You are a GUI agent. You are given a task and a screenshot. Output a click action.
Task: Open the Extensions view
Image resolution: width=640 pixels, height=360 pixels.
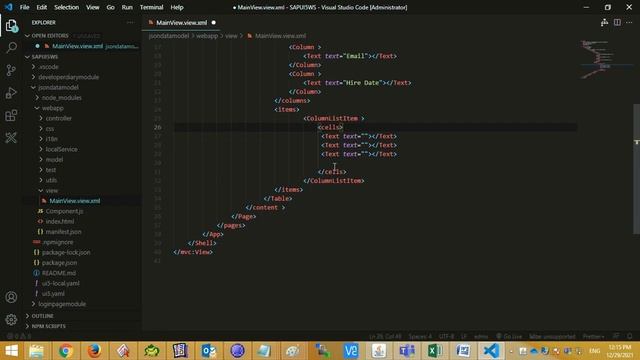[11, 115]
